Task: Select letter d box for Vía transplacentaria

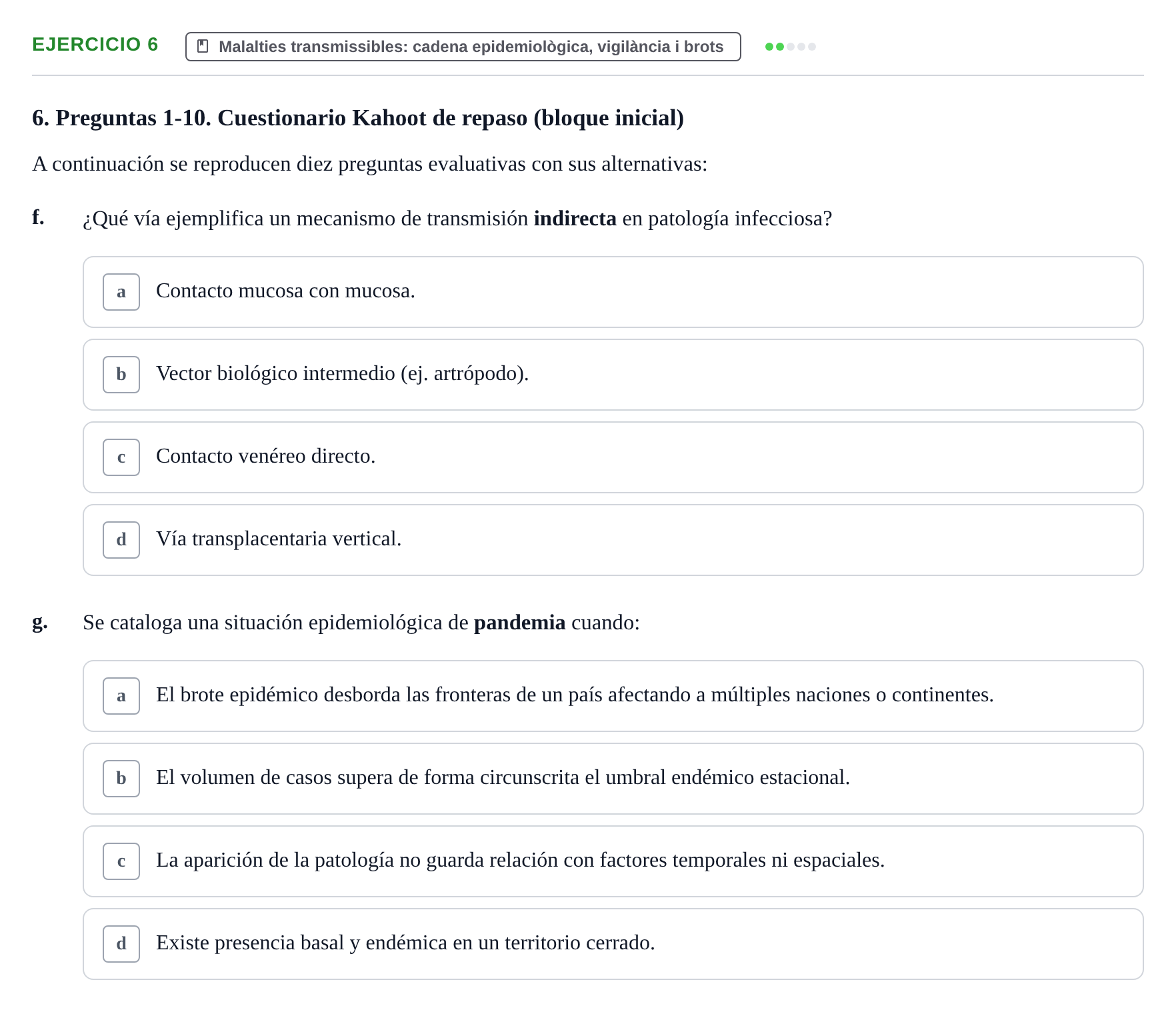Action: click(x=121, y=540)
